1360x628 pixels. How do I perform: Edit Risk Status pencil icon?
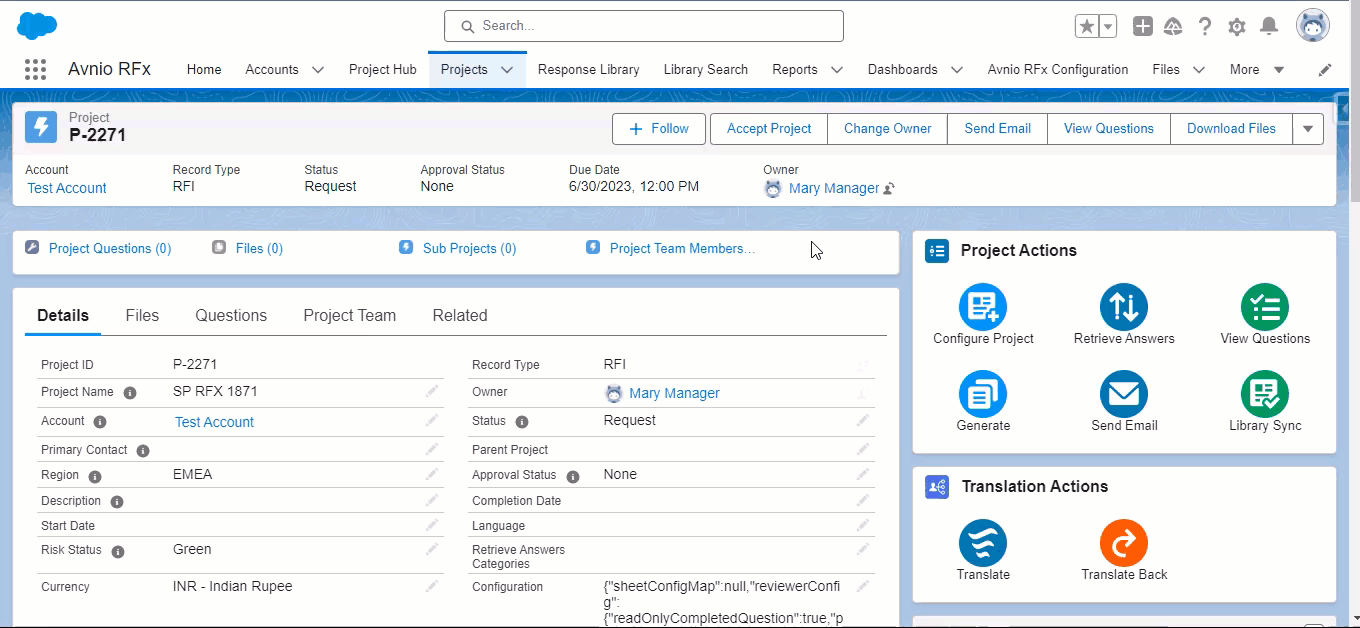432,550
